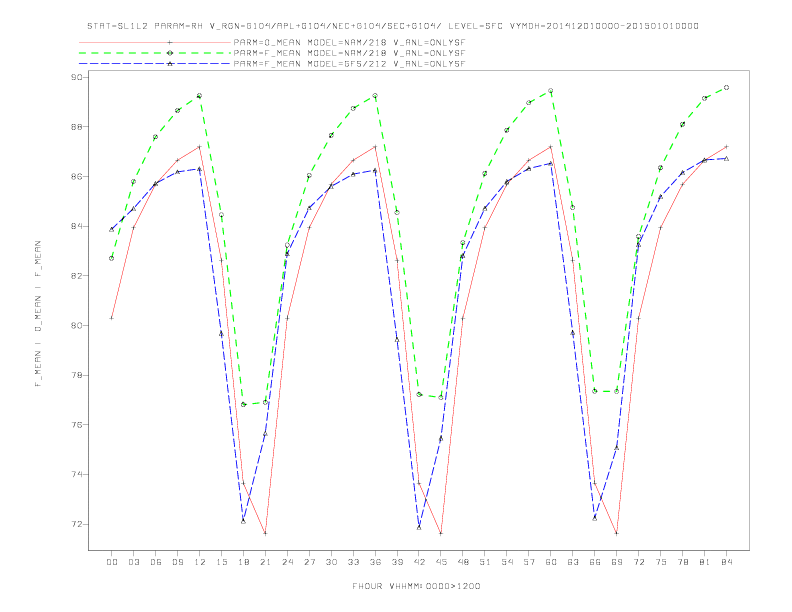
Task: Click the red solid line sample in legend
Action: [155, 42]
